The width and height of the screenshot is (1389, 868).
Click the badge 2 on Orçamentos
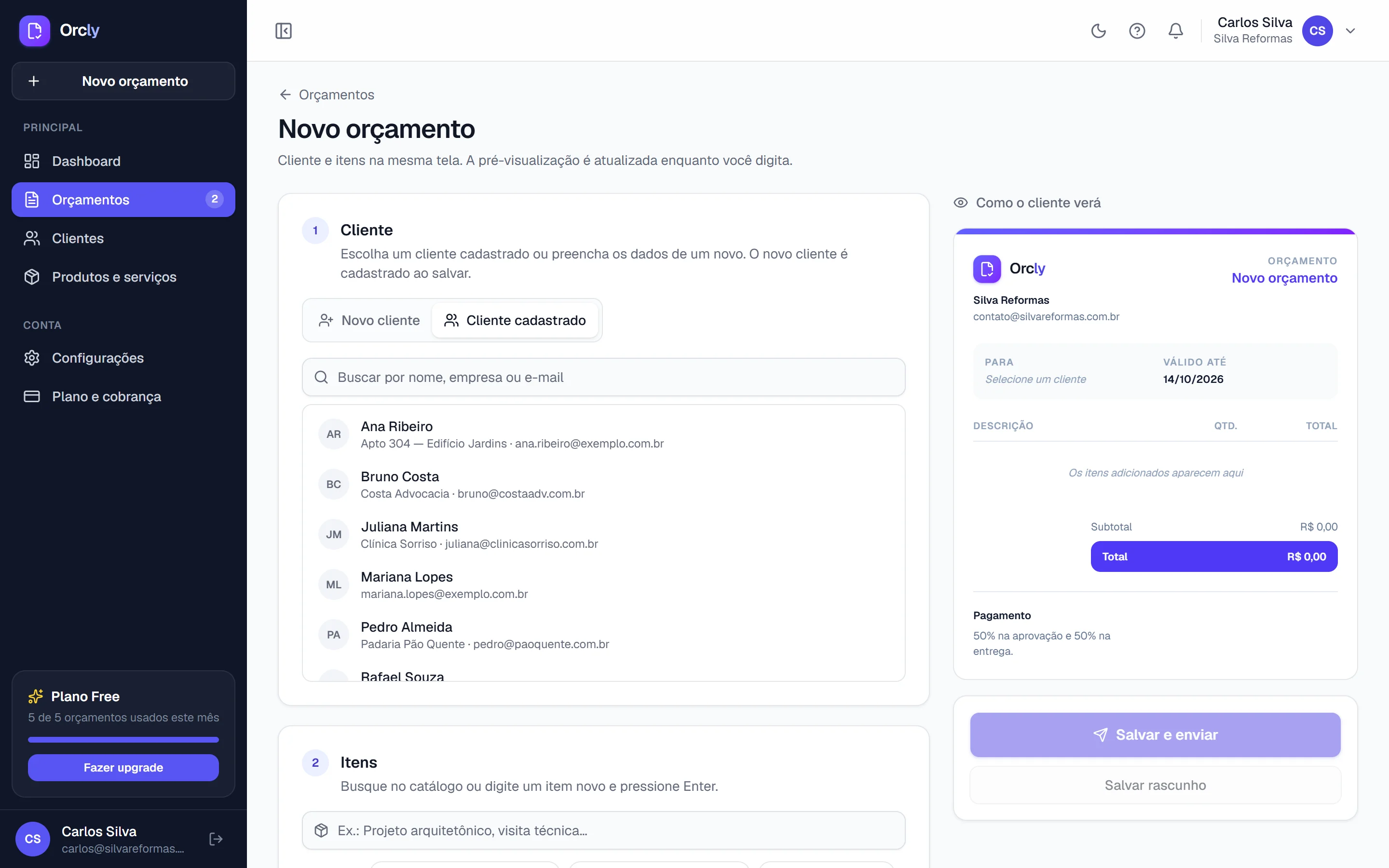(215, 199)
